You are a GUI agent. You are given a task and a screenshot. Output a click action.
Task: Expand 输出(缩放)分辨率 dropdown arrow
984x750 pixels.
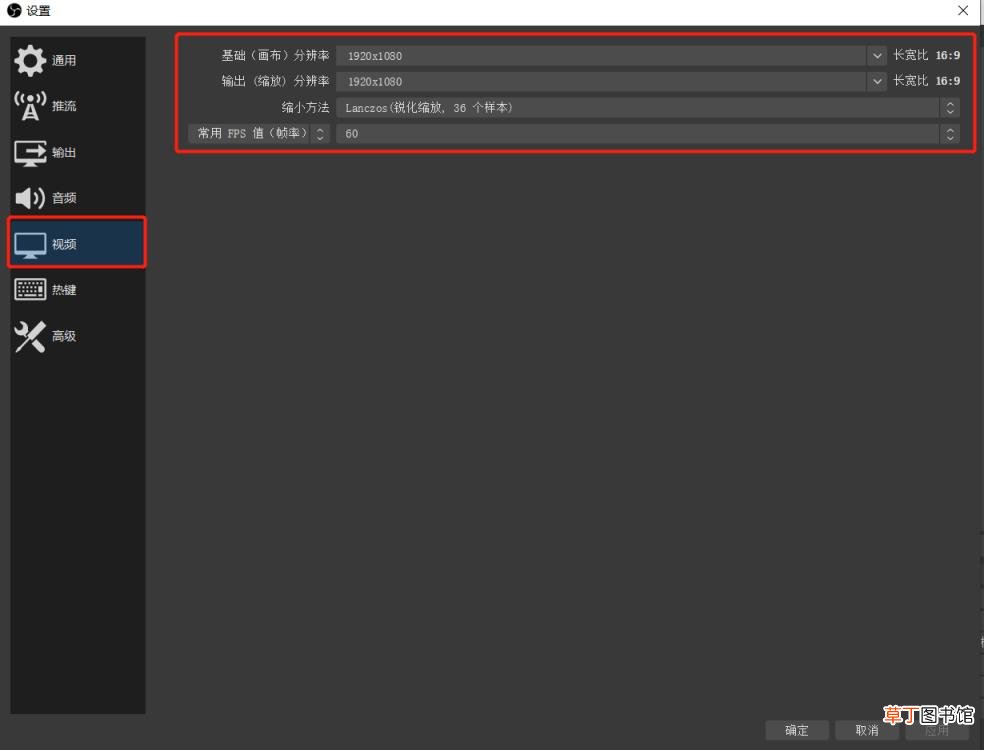point(877,82)
